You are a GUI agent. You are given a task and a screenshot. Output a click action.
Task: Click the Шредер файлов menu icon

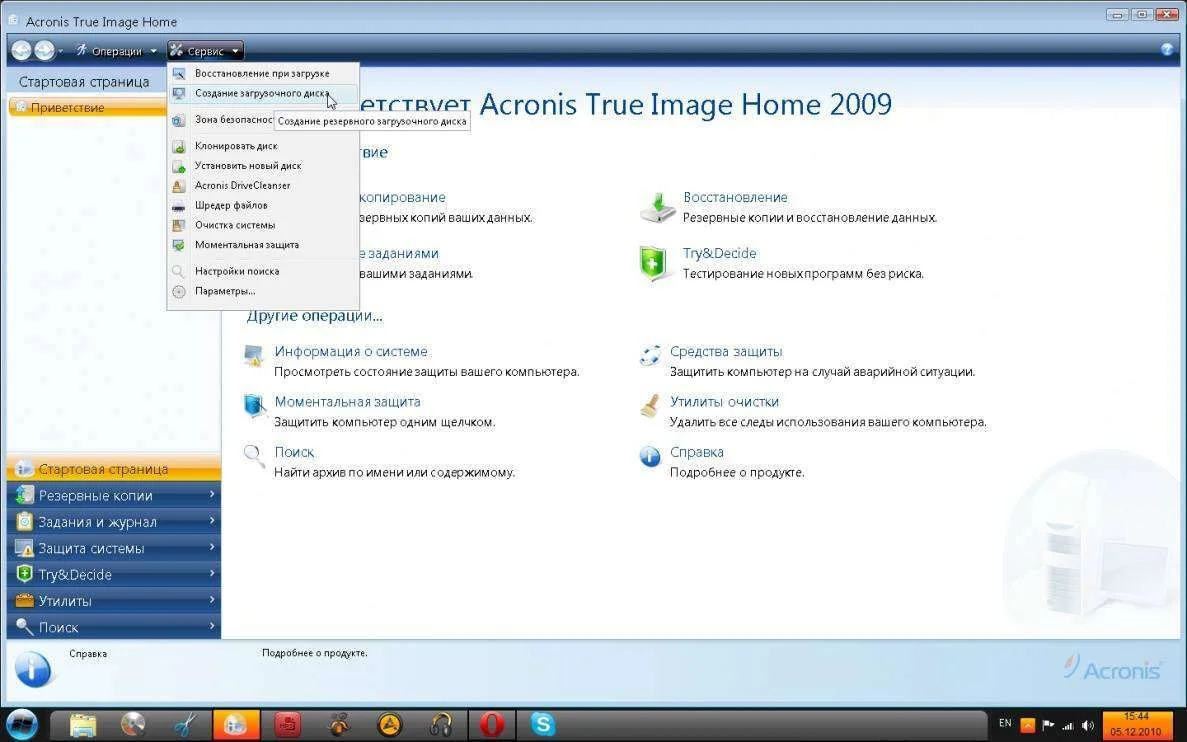pyautogui.click(x=179, y=205)
